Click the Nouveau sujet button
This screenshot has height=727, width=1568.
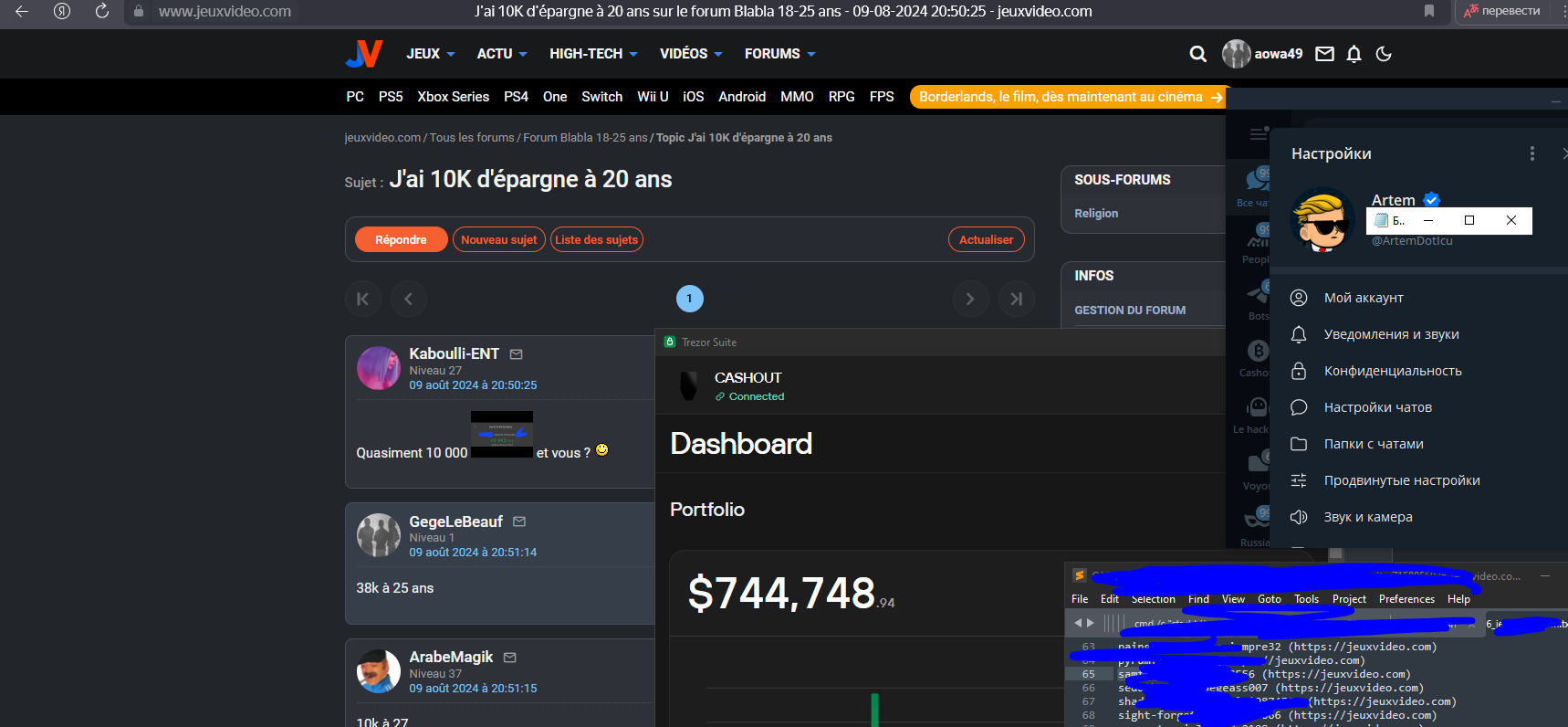498,239
